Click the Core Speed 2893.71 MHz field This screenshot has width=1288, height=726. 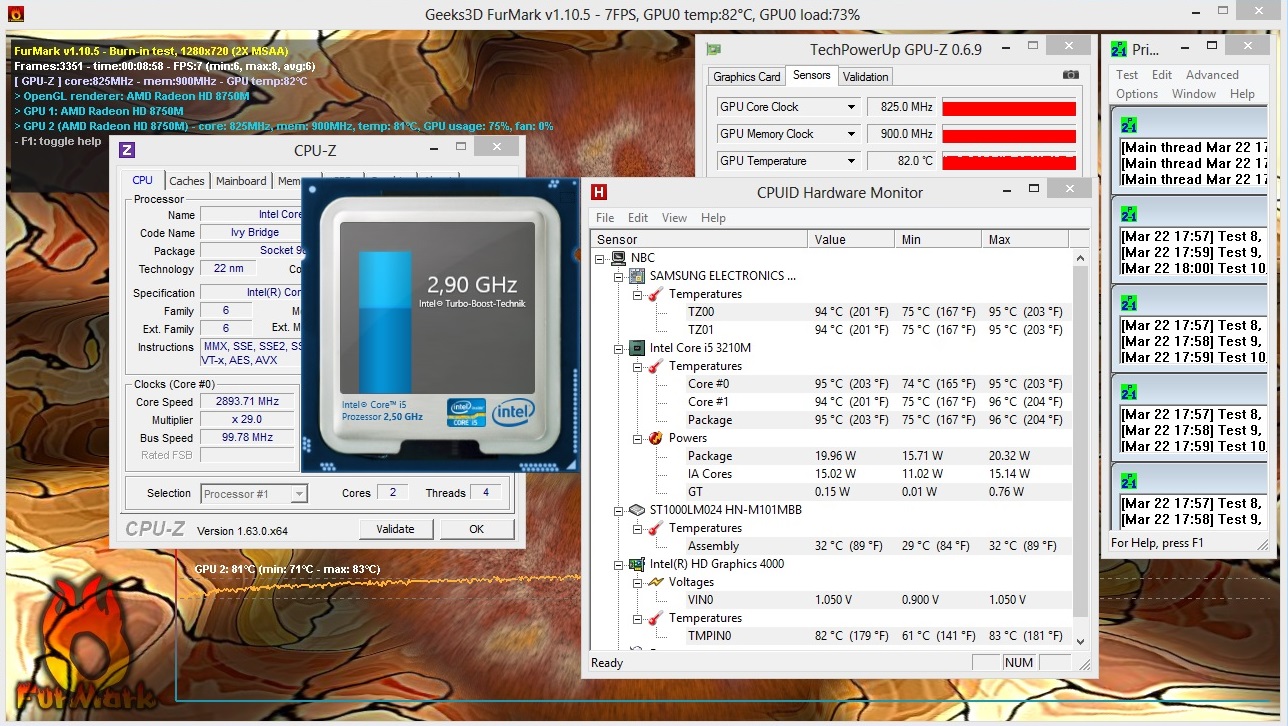(x=247, y=402)
